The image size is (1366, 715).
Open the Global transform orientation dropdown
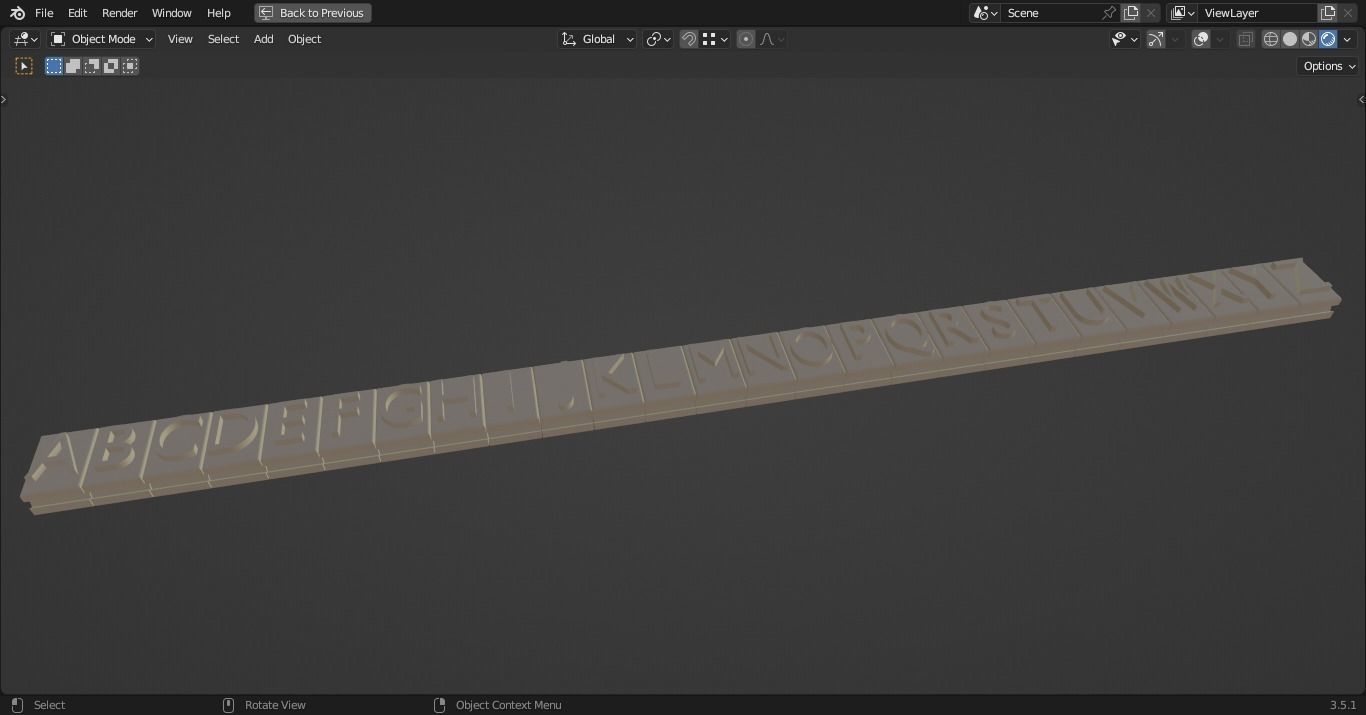[597, 39]
